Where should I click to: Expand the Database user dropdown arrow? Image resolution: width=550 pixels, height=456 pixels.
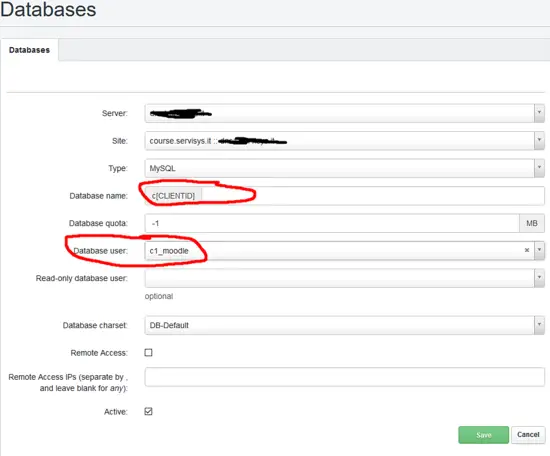tap(539, 250)
